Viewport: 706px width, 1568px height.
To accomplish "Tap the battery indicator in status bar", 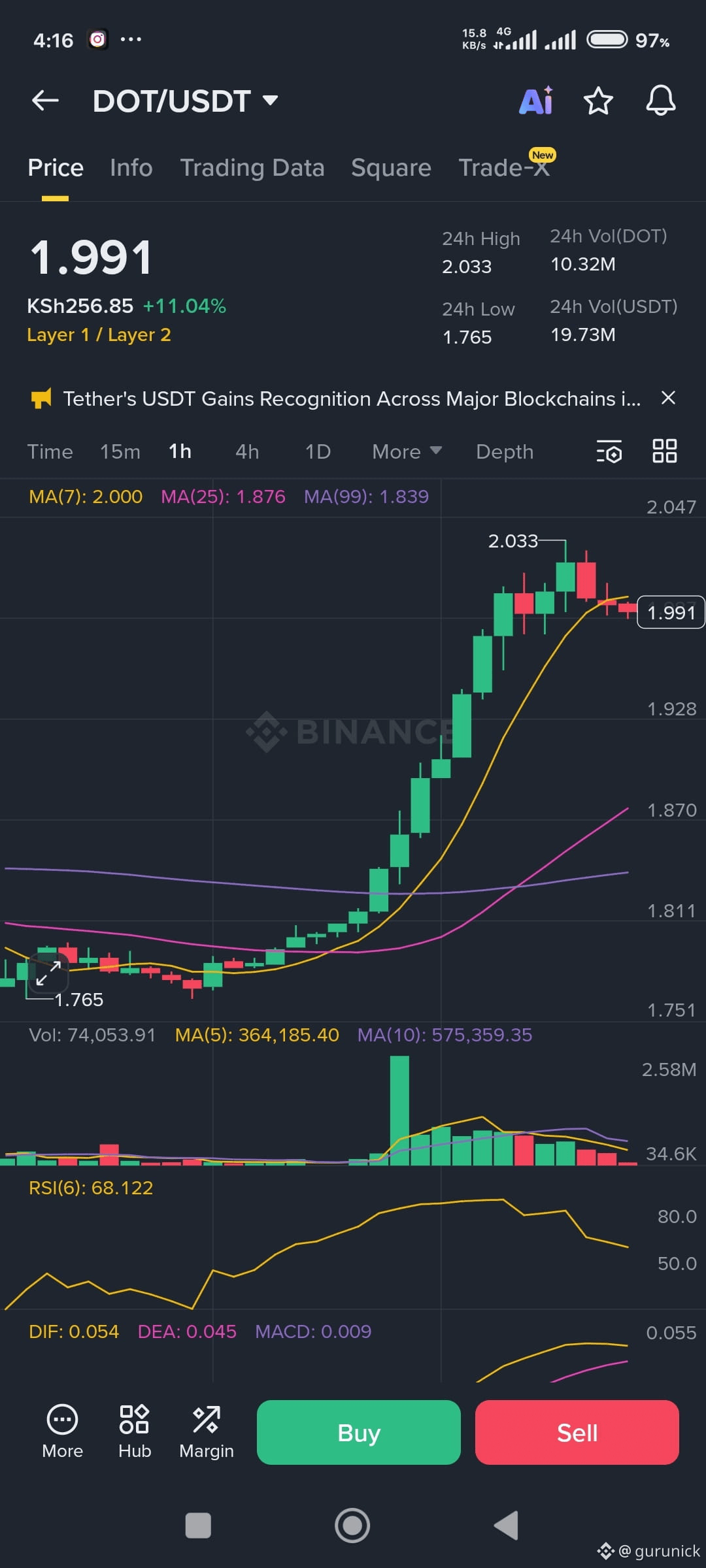I will pos(607,40).
